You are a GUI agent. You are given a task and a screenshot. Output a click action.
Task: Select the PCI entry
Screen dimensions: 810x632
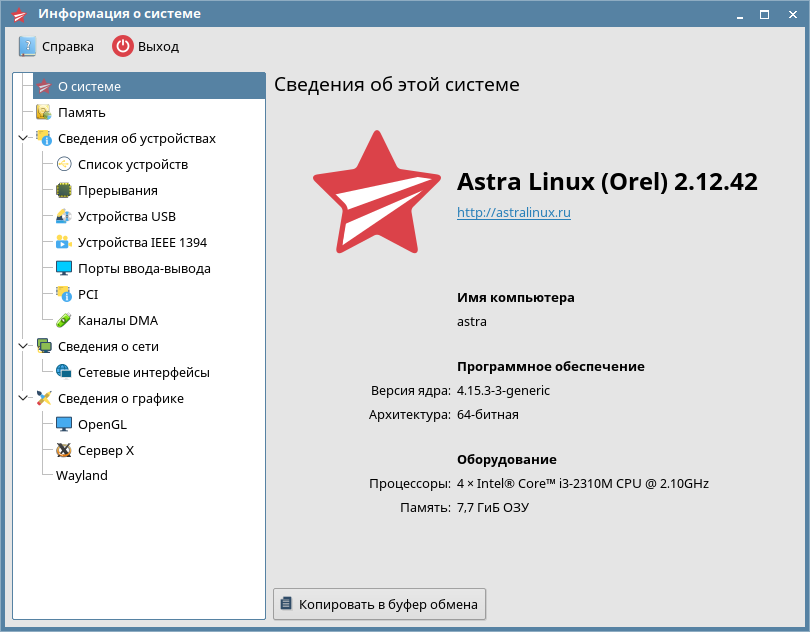tap(88, 294)
